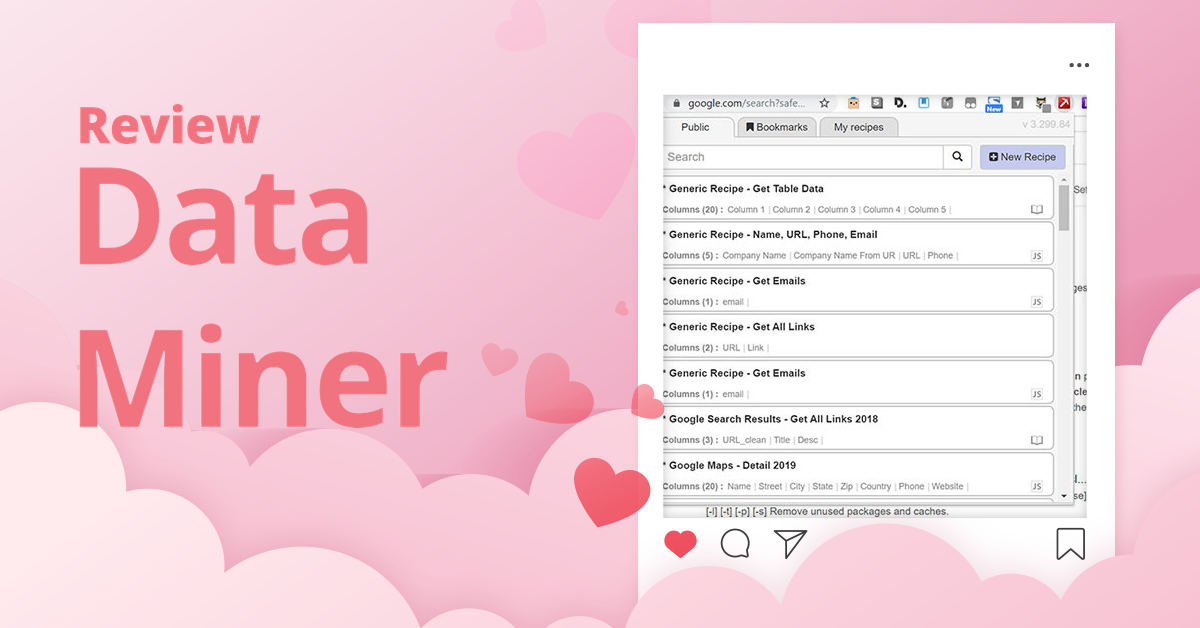Enable the Data Miner extension toolbar icon

pos(1064,103)
